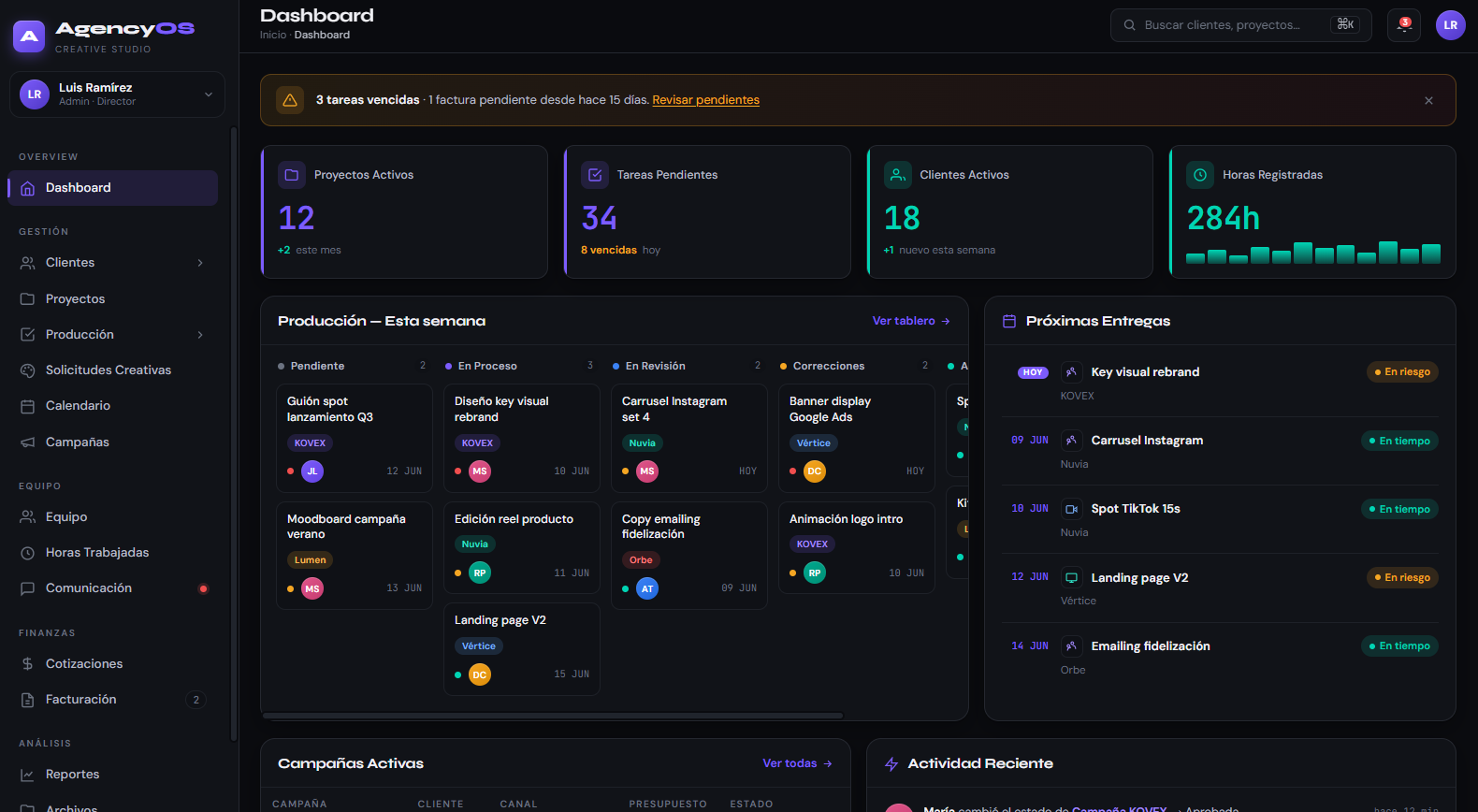Click the Proyectos Activos folder icon
This screenshot has width=1478, height=812.
click(292, 175)
